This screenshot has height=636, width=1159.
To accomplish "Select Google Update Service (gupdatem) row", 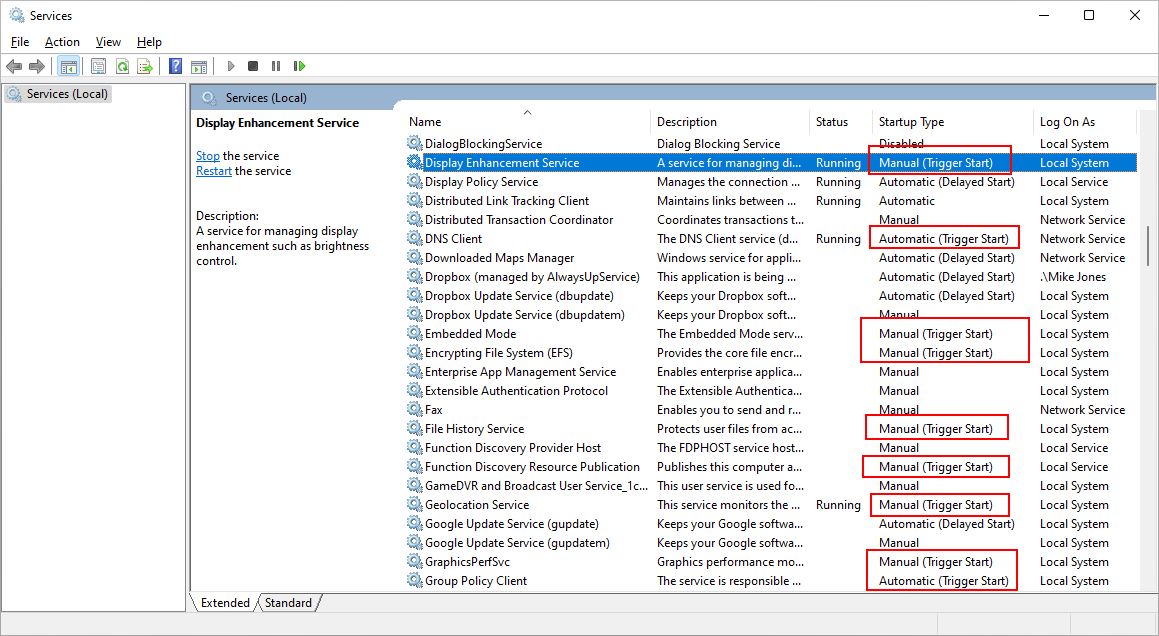I will coord(517,543).
